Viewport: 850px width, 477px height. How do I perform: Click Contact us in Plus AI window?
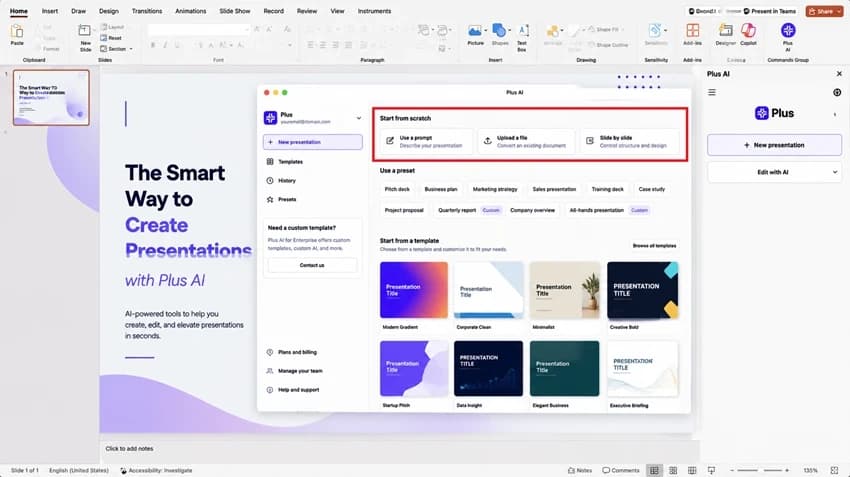[x=312, y=265]
